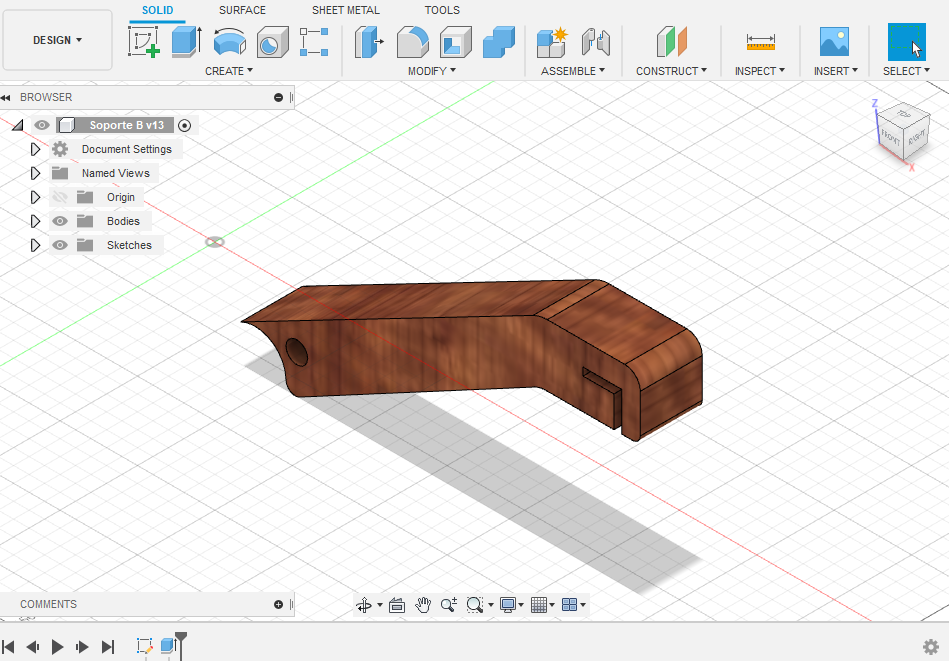Expand the Sketches folder

tap(35, 245)
